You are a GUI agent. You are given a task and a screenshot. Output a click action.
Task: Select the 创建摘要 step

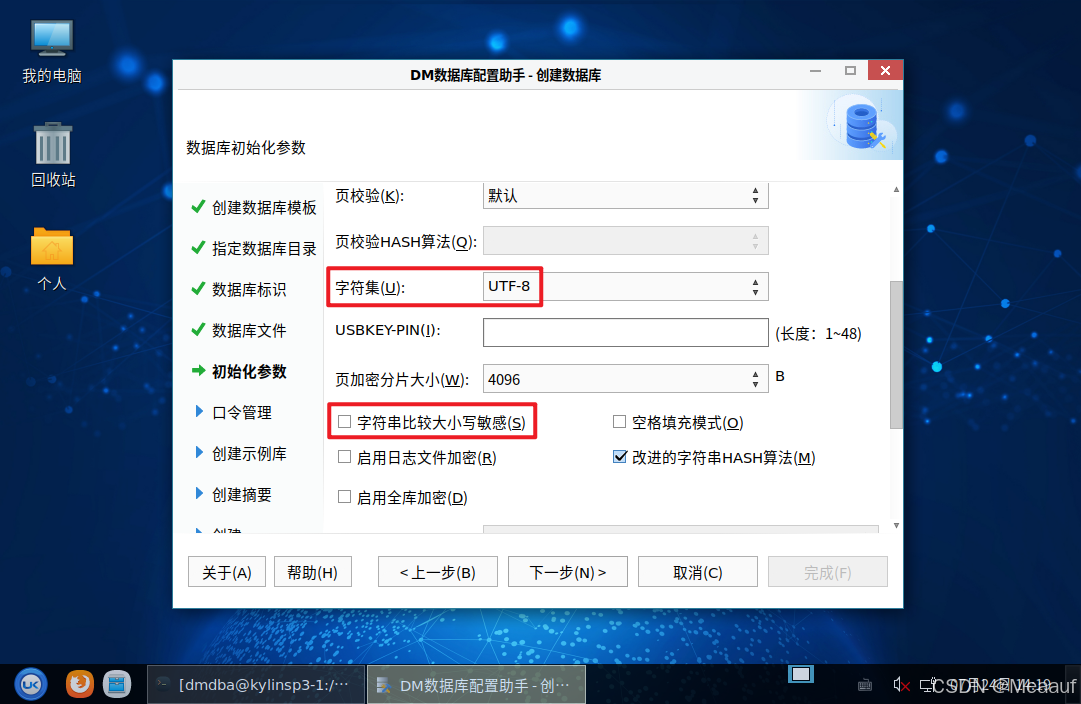[x=241, y=494]
